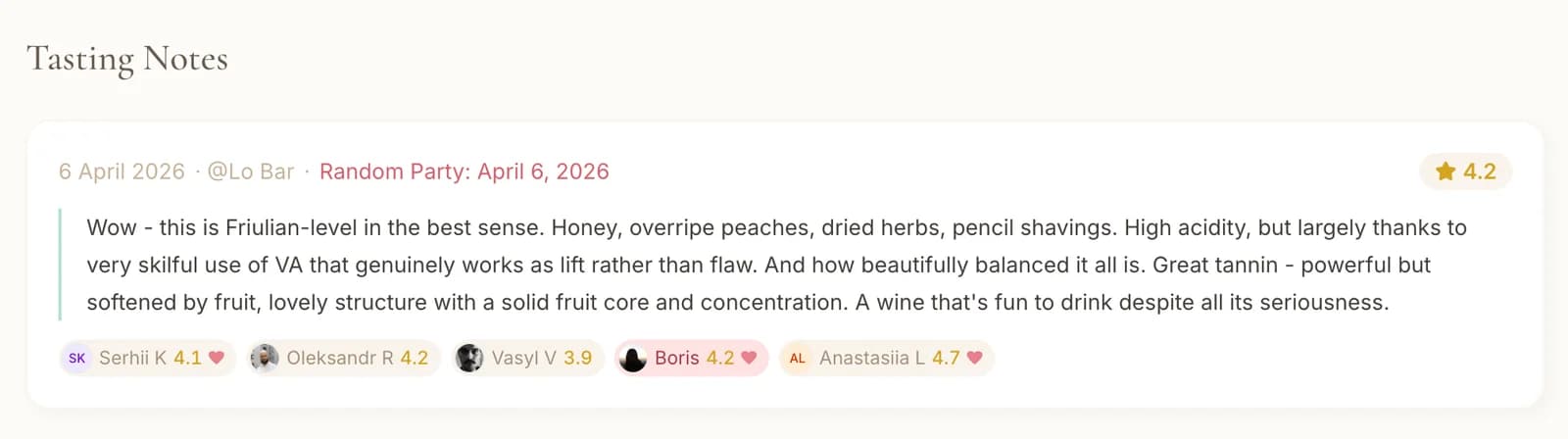Click the @Lo Bar venue label
The width and height of the screenshot is (1568, 439).
click(250, 171)
